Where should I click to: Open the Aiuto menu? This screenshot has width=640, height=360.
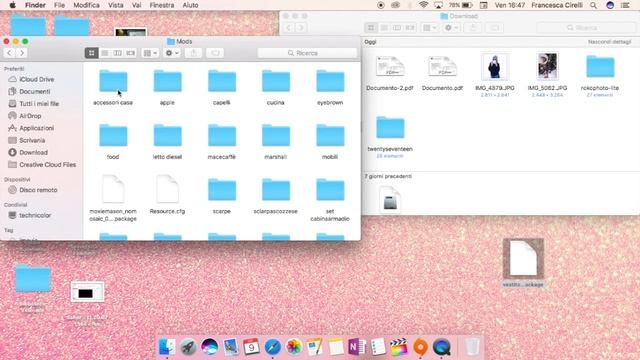190,5
